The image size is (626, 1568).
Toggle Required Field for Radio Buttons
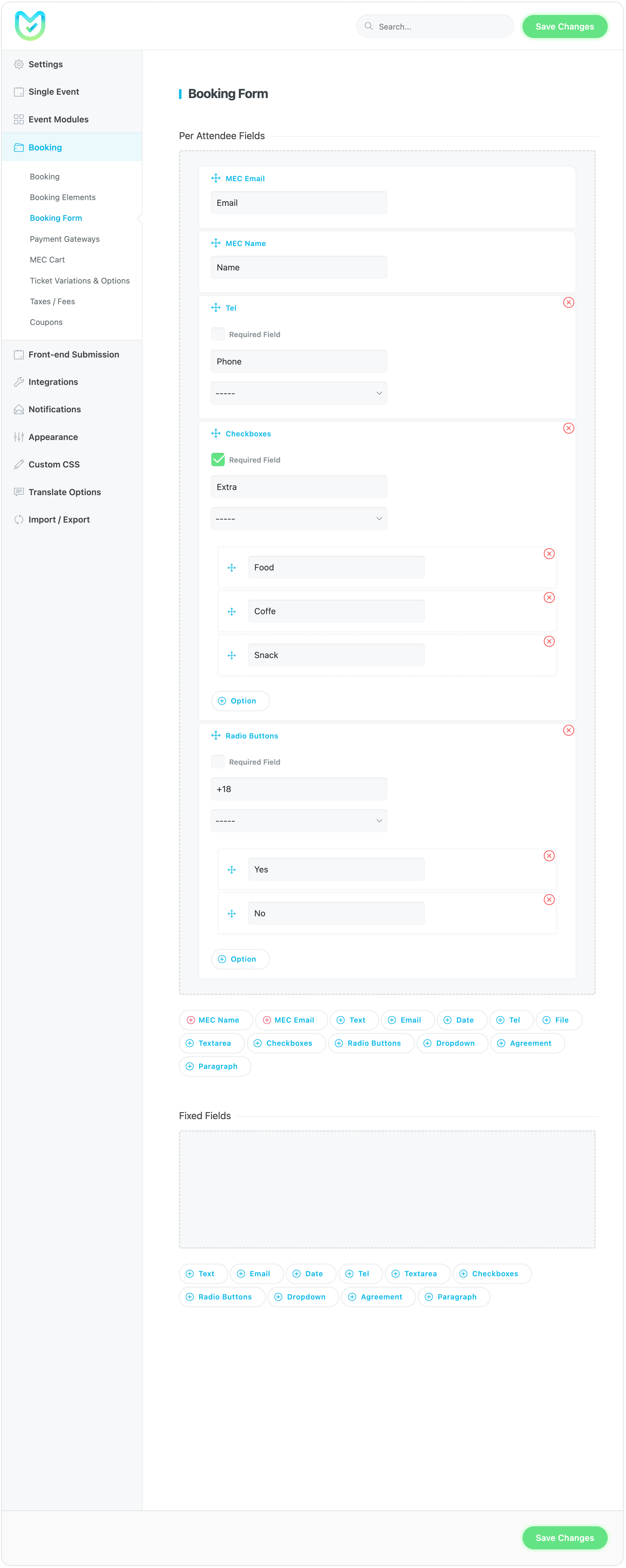click(218, 762)
